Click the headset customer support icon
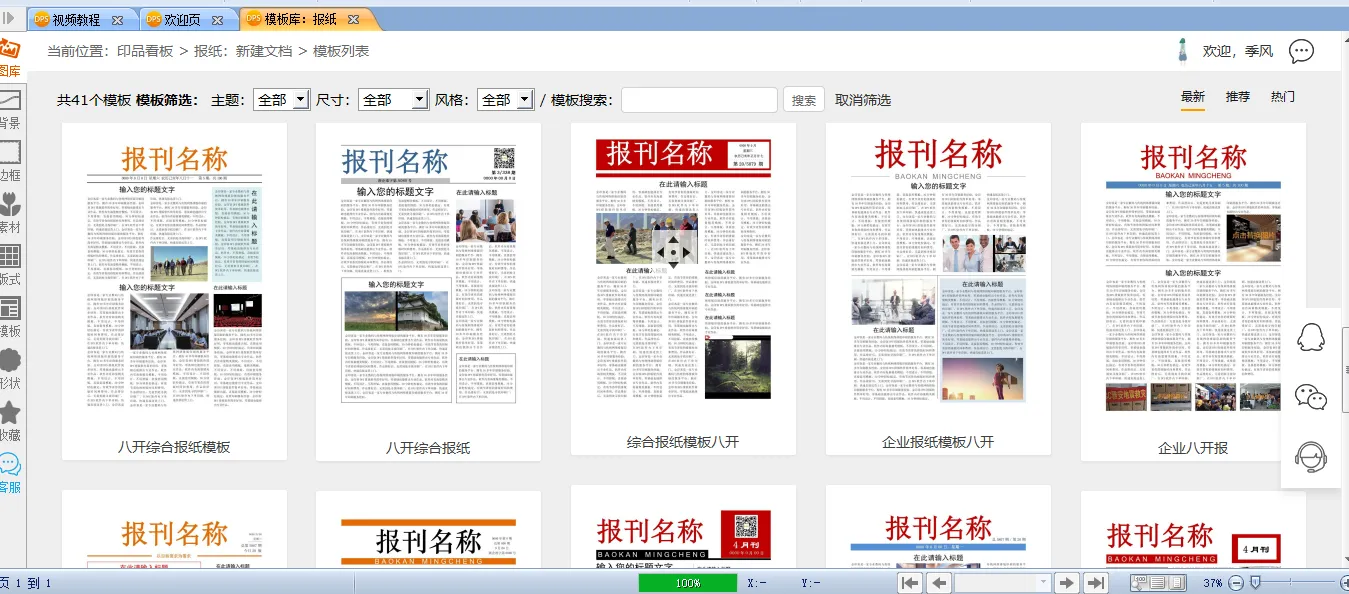Viewport: 1349px width, 594px height. pyautogui.click(x=1310, y=457)
